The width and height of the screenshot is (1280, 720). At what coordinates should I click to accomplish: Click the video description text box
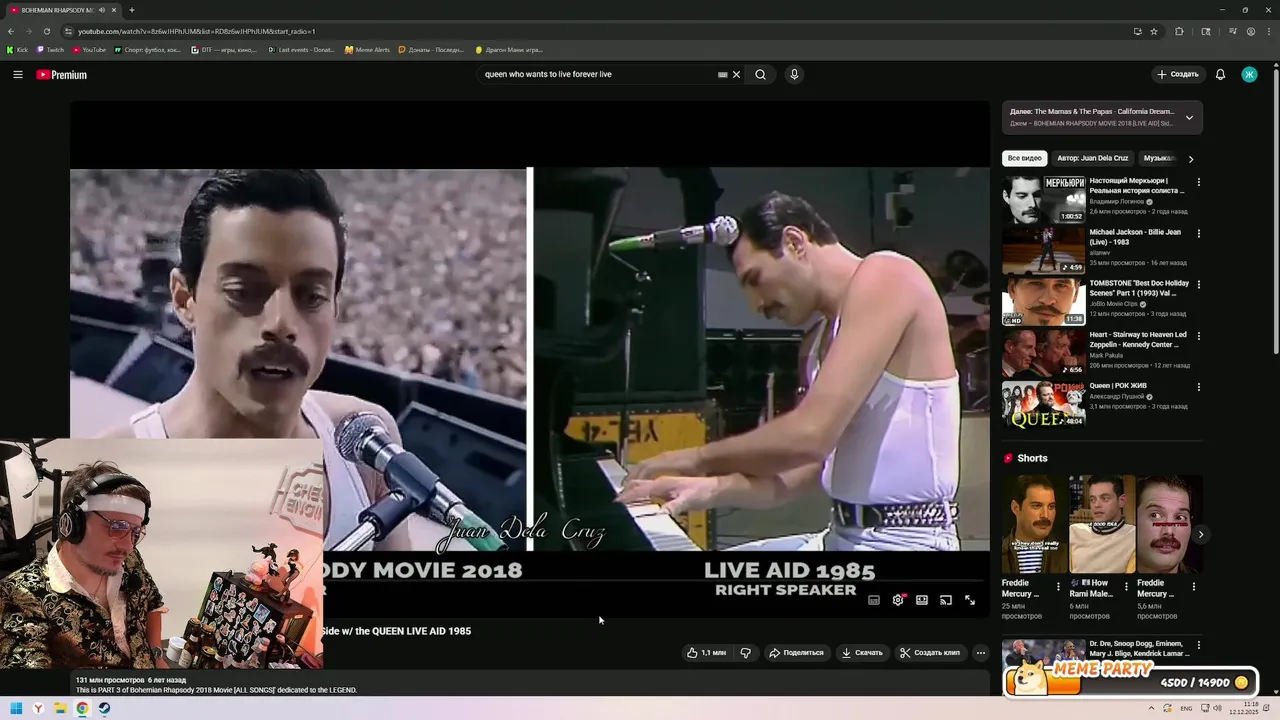[530, 685]
